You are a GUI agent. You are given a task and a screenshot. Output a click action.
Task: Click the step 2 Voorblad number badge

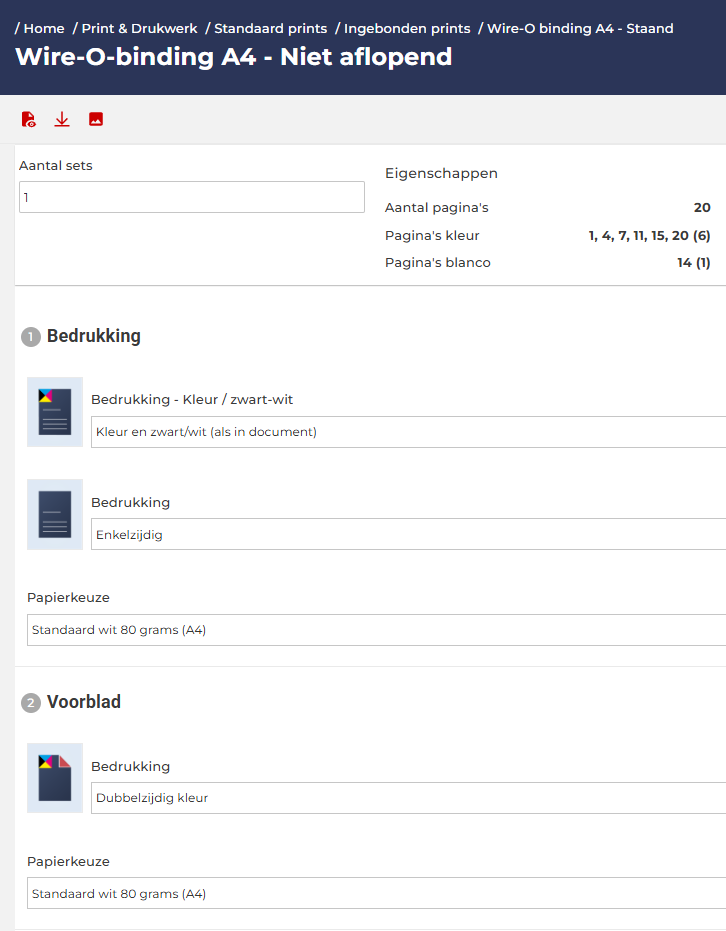click(x=30, y=703)
